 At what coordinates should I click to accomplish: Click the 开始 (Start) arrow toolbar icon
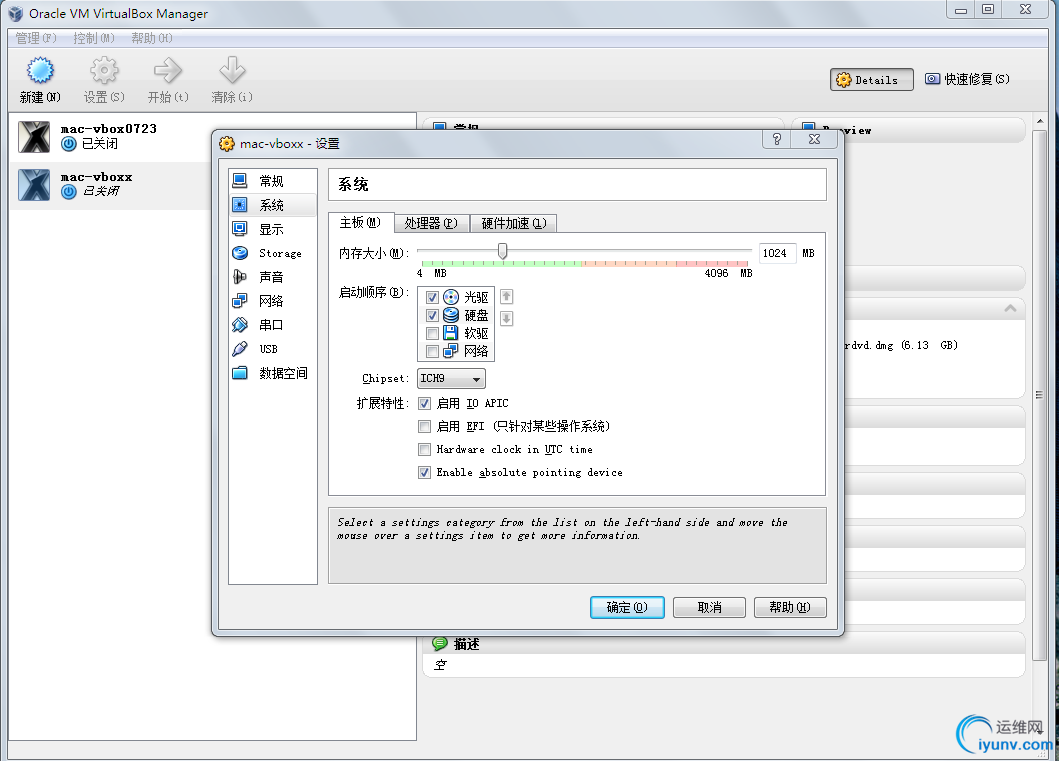pos(167,70)
